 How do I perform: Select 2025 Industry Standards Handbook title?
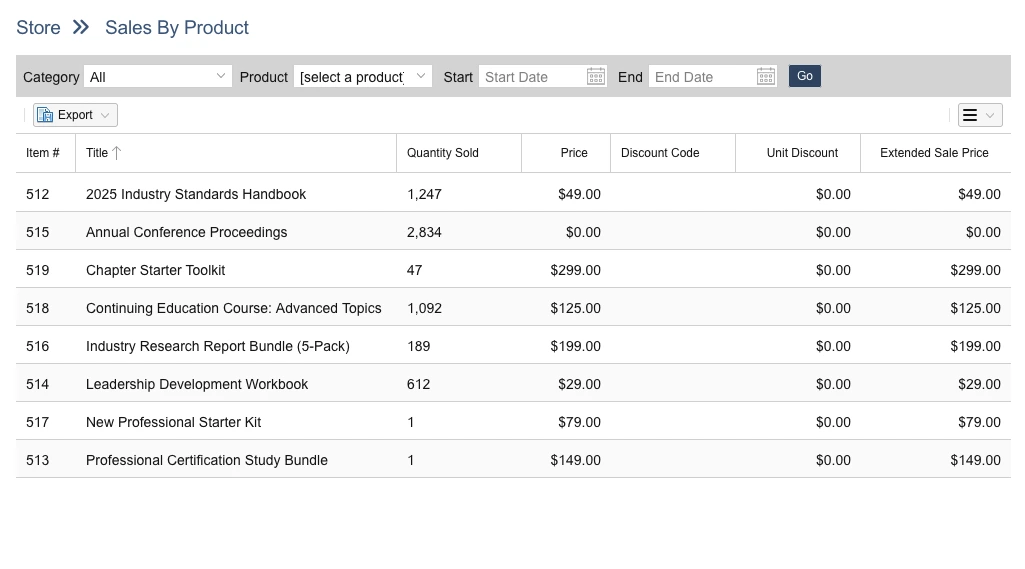click(196, 194)
